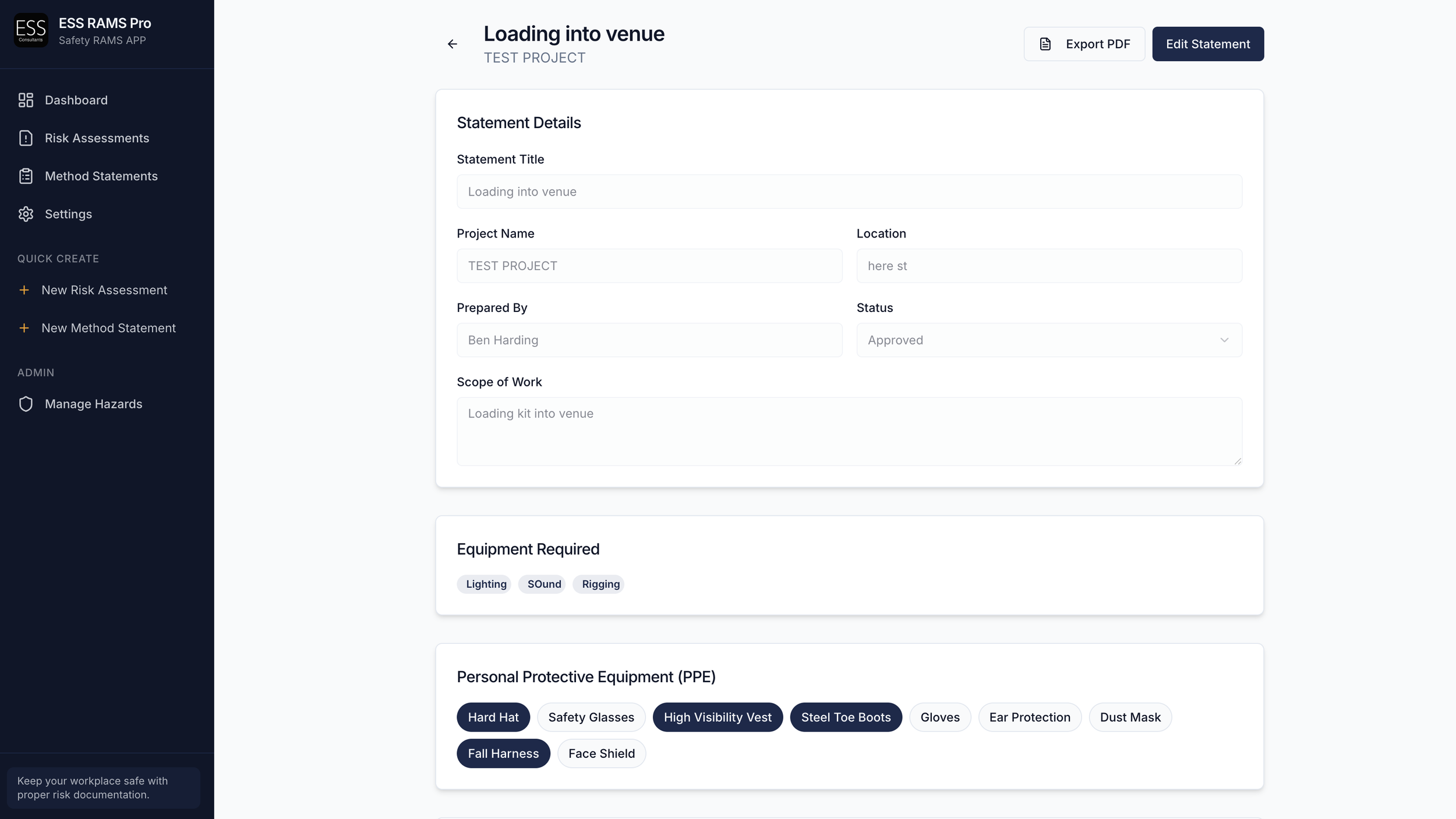Click the ESS Consultants logo
Screen dimensions: 1456x819
click(x=31, y=30)
